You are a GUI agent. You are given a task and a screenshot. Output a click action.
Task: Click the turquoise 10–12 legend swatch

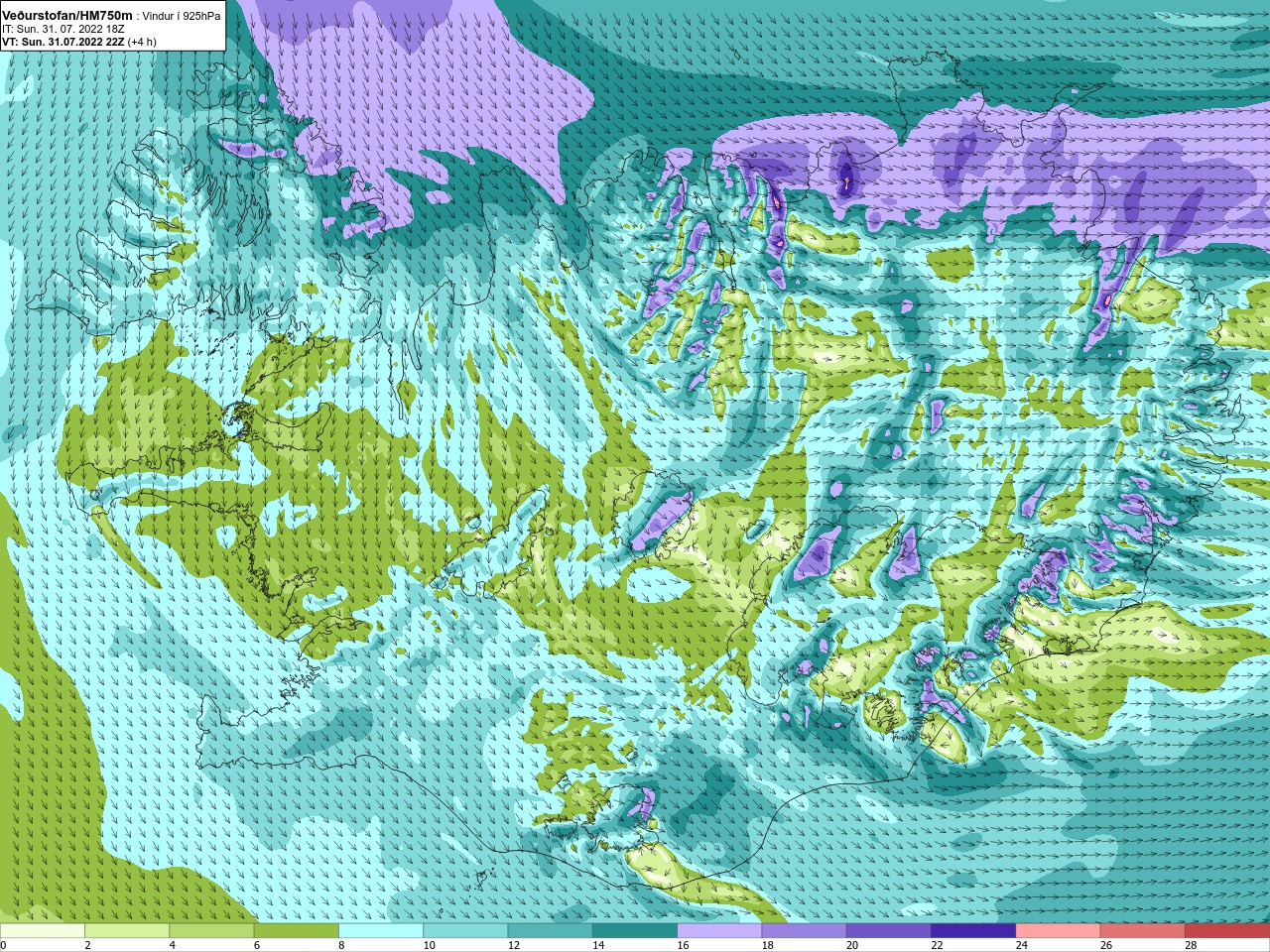pyautogui.click(x=465, y=930)
